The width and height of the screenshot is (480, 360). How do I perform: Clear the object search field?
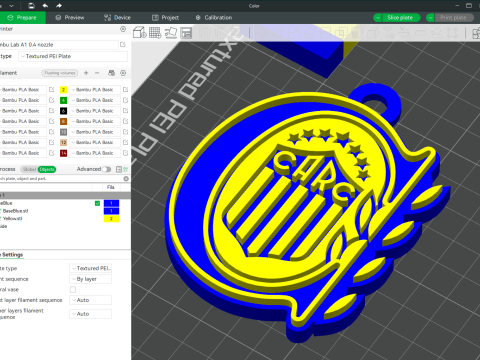(126, 179)
